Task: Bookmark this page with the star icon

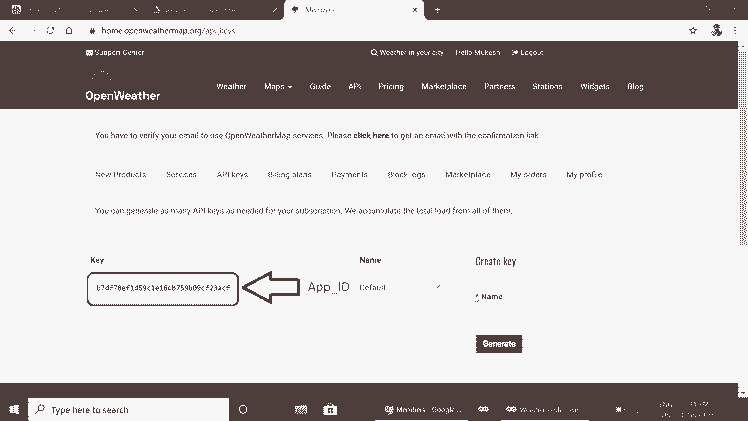Action: [693, 31]
